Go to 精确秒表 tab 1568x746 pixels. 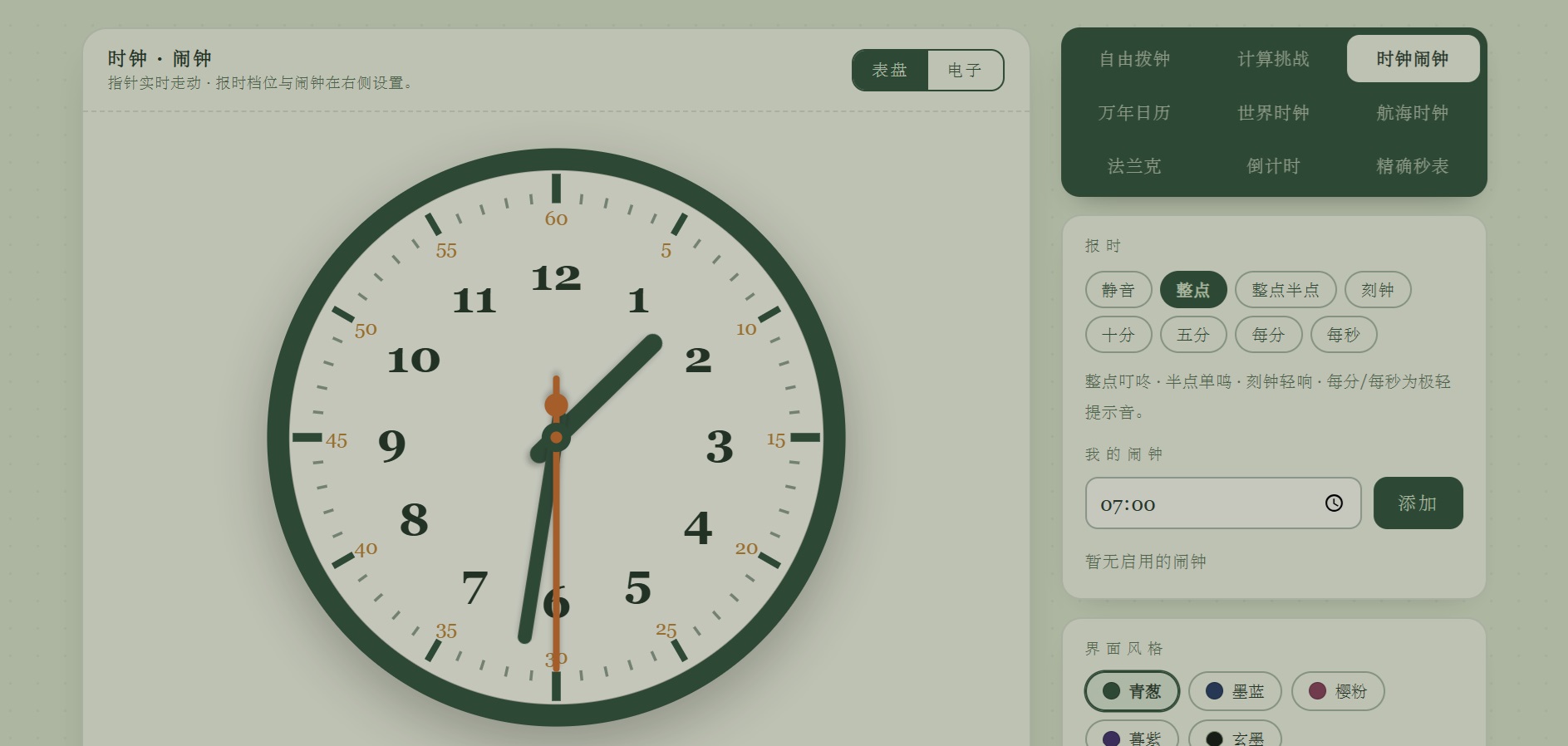coord(1413,166)
